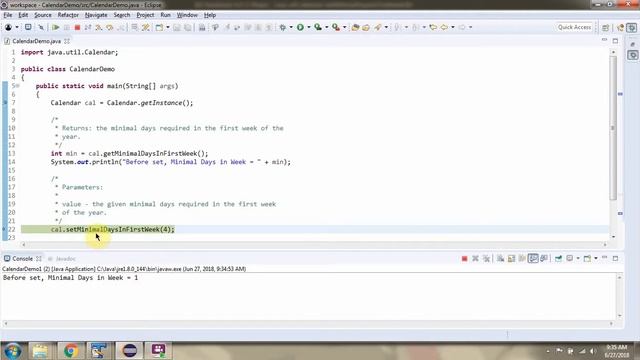Click the Debug perspective icon at top right
The width and height of the screenshot is (640, 360).
[x=631, y=27]
